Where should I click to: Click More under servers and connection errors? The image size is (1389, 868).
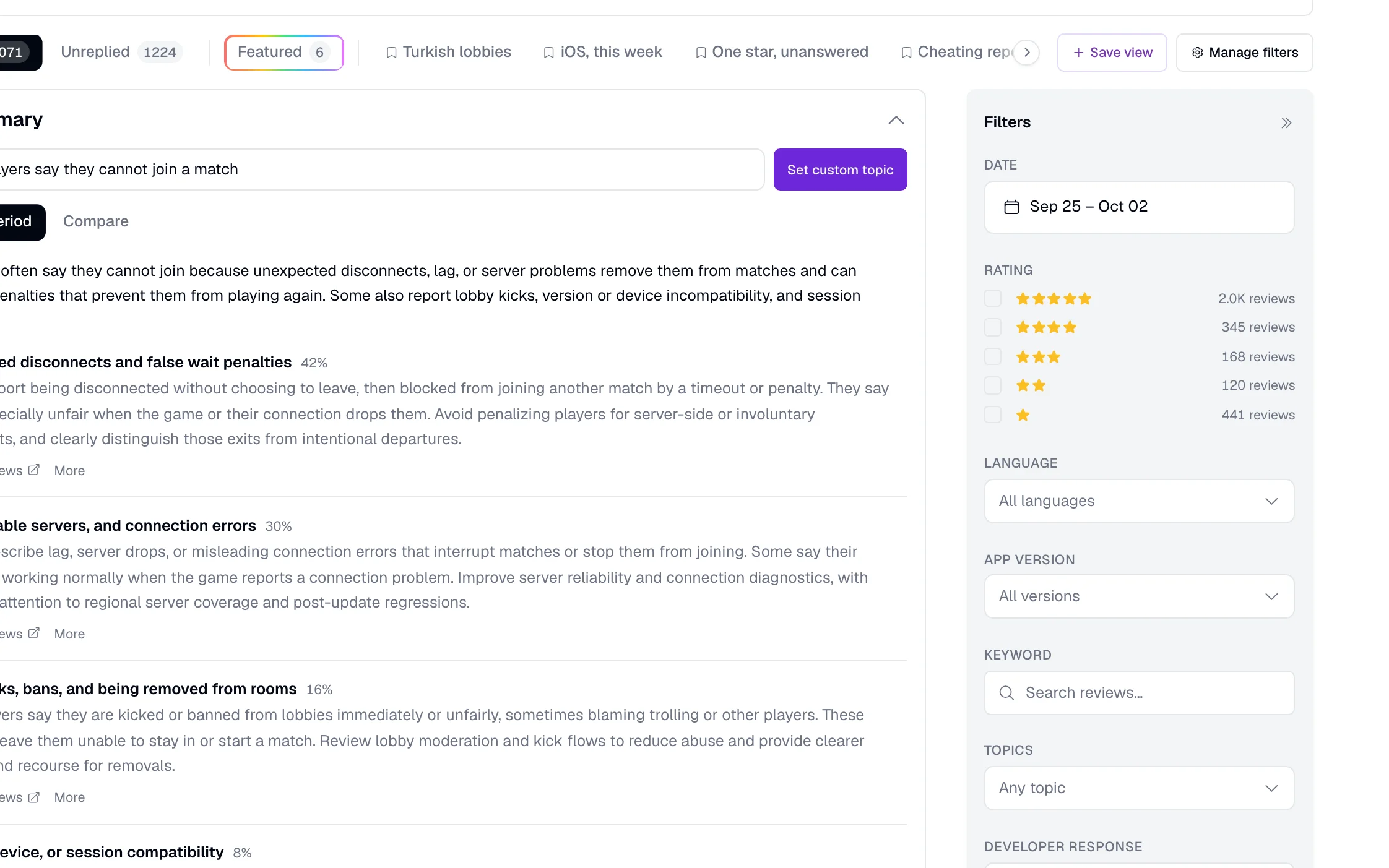coord(69,634)
